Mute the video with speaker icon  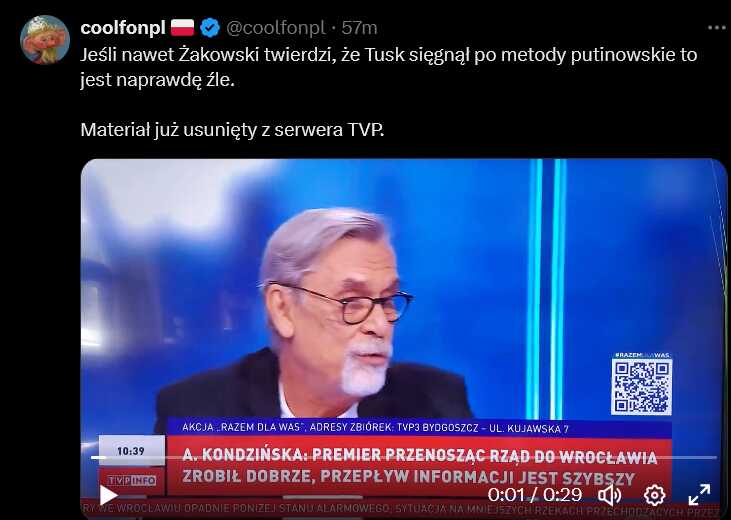609,495
